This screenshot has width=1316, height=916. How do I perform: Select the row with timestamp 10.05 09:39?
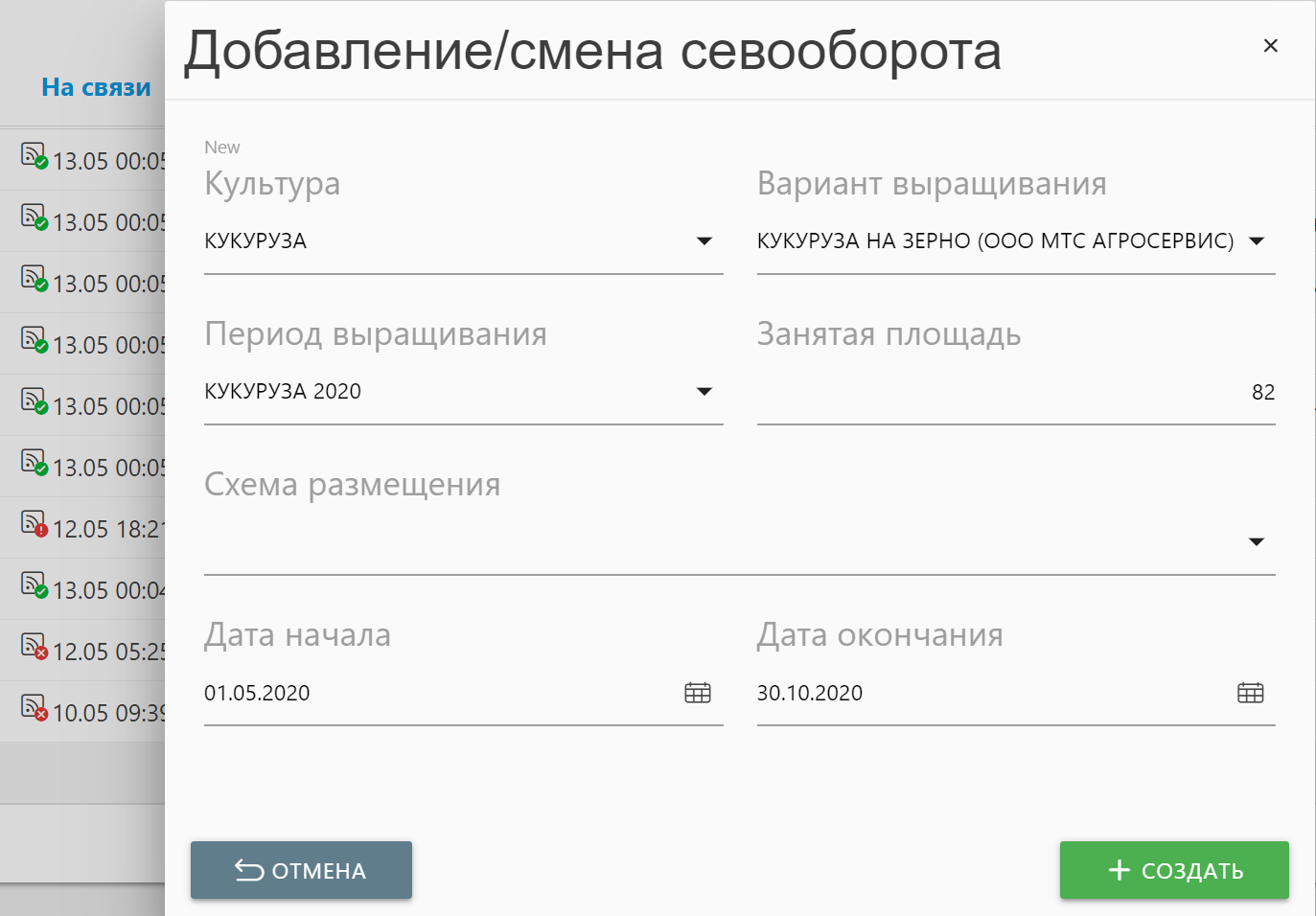[x=82, y=712]
